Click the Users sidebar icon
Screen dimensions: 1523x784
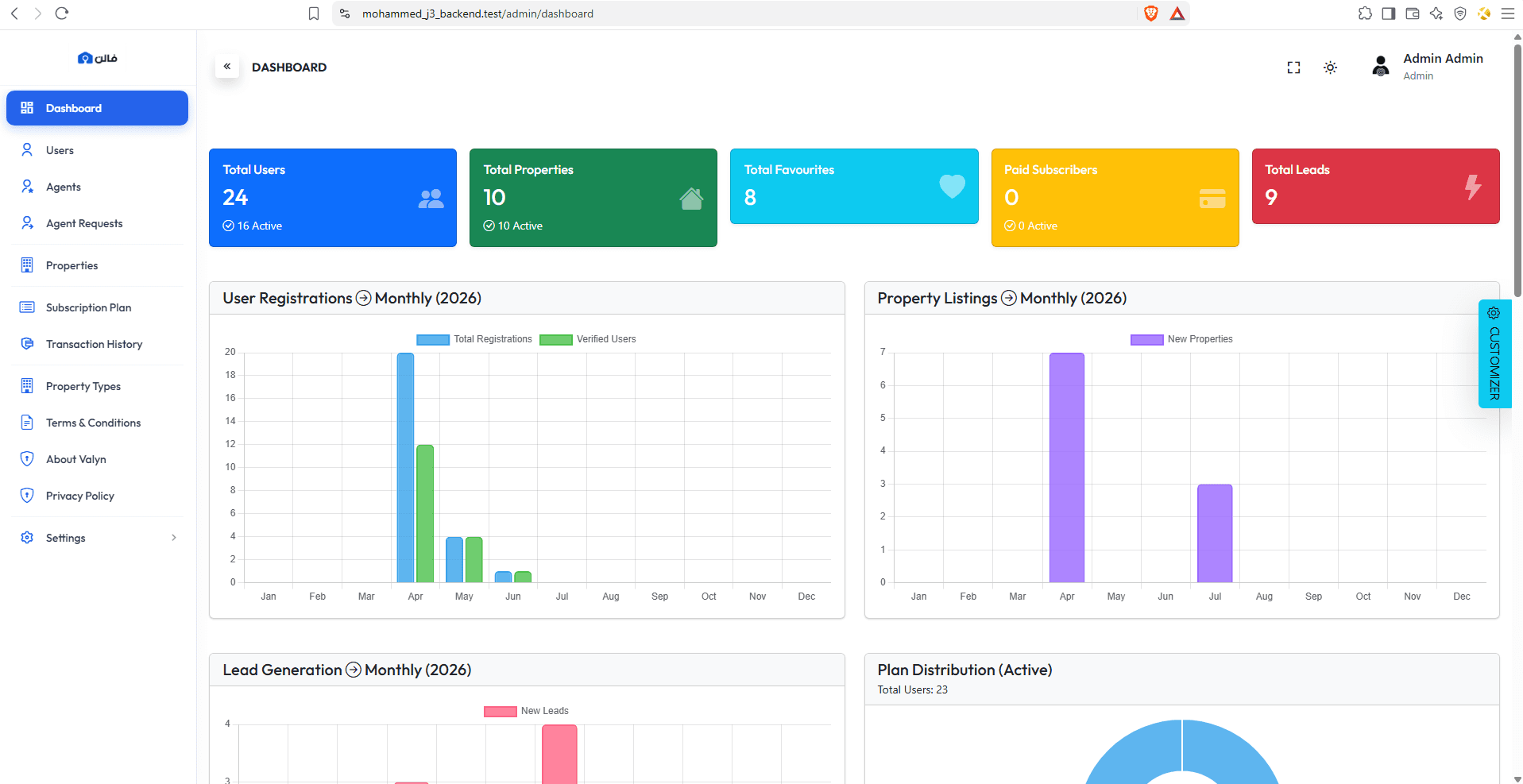pyautogui.click(x=27, y=149)
